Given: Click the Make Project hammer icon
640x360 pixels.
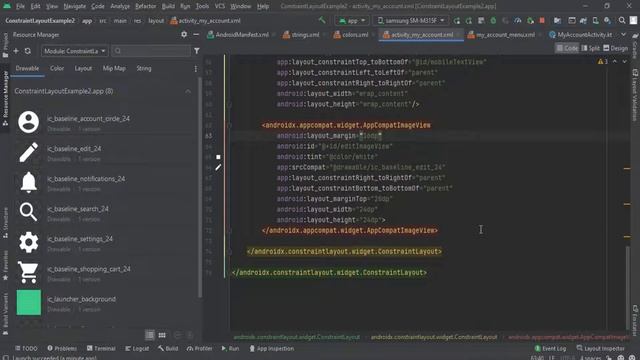Looking at the screenshot, I should [322, 20].
